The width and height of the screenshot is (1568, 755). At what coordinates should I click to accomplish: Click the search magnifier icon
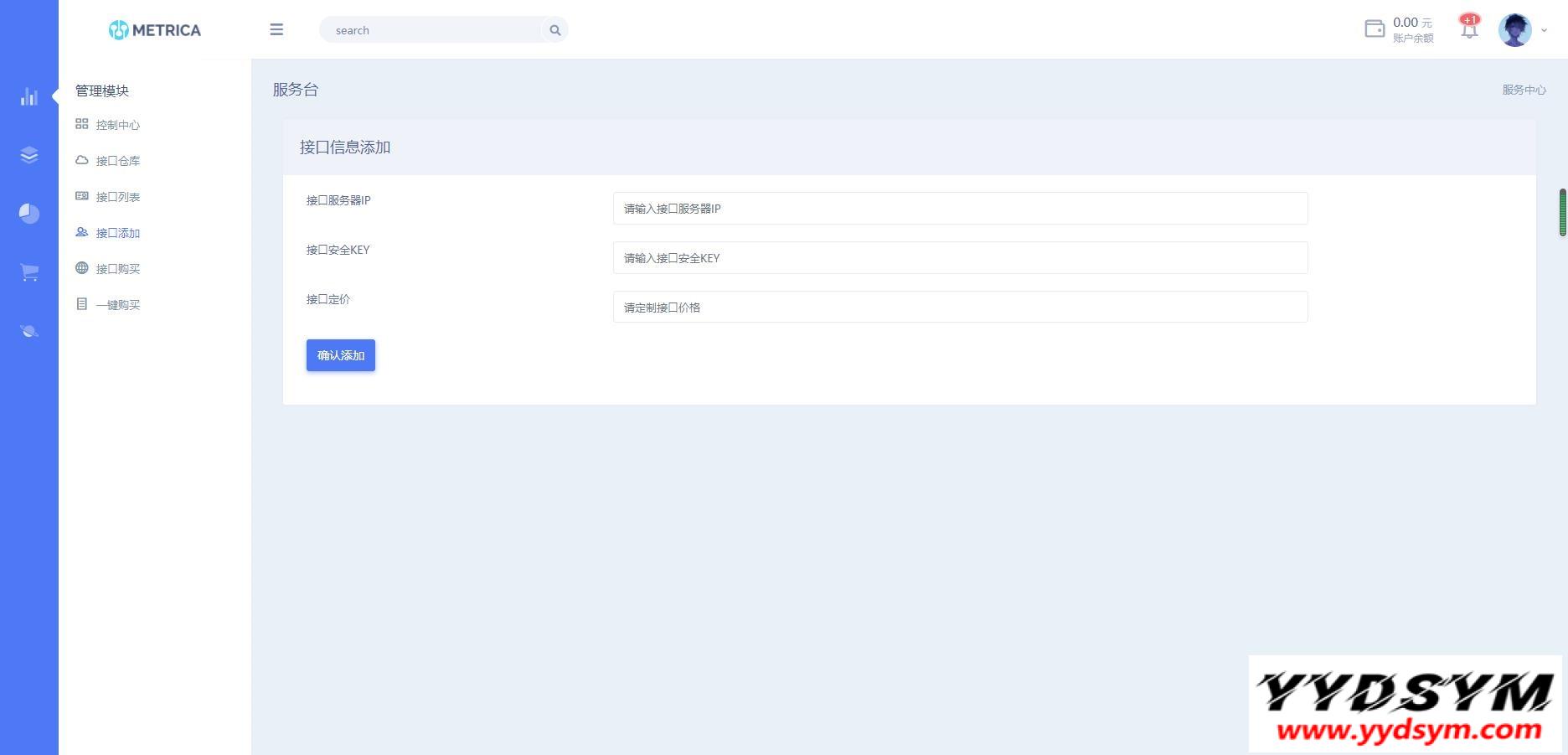pos(554,30)
